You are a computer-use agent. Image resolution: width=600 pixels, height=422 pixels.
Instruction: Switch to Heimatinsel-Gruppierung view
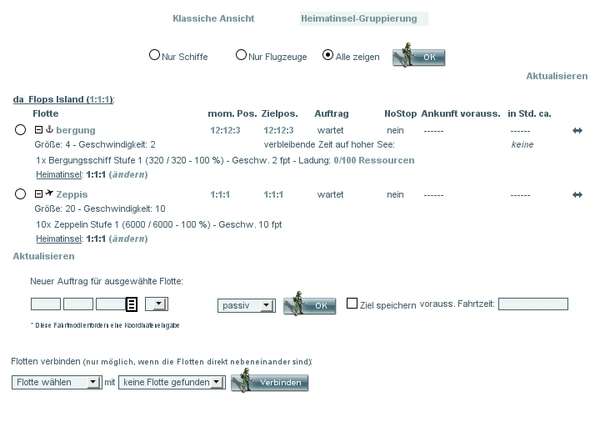[x=359, y=18]
